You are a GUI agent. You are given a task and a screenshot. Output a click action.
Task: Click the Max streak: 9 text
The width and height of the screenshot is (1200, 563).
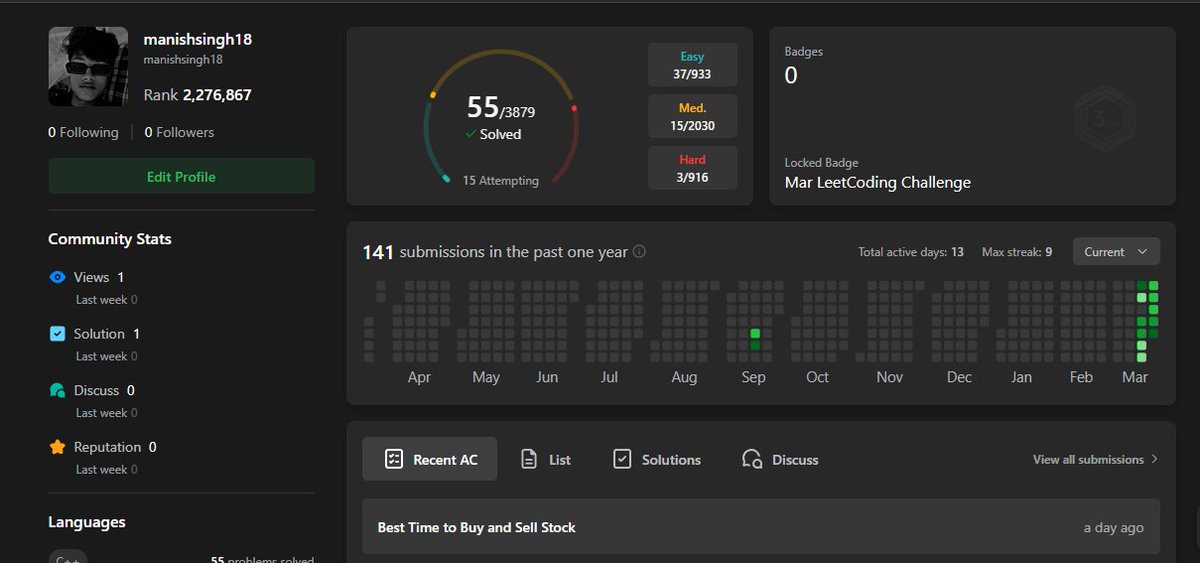pyautogui.click(x=1017, y=252)
